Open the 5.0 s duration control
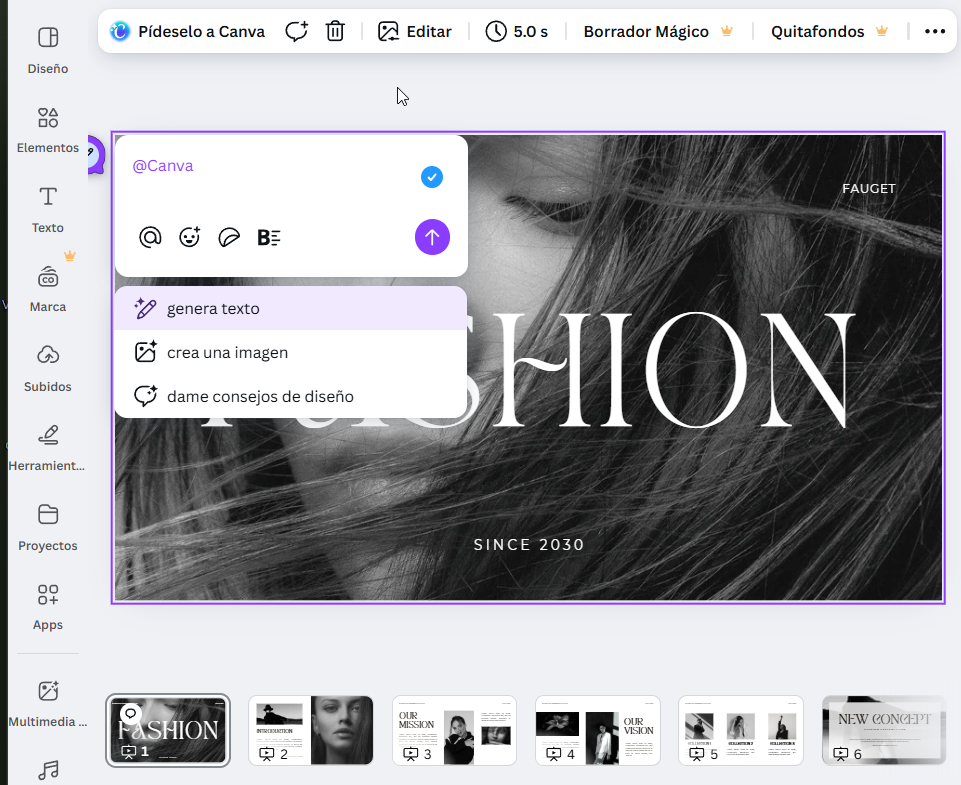 click(517, 31)
